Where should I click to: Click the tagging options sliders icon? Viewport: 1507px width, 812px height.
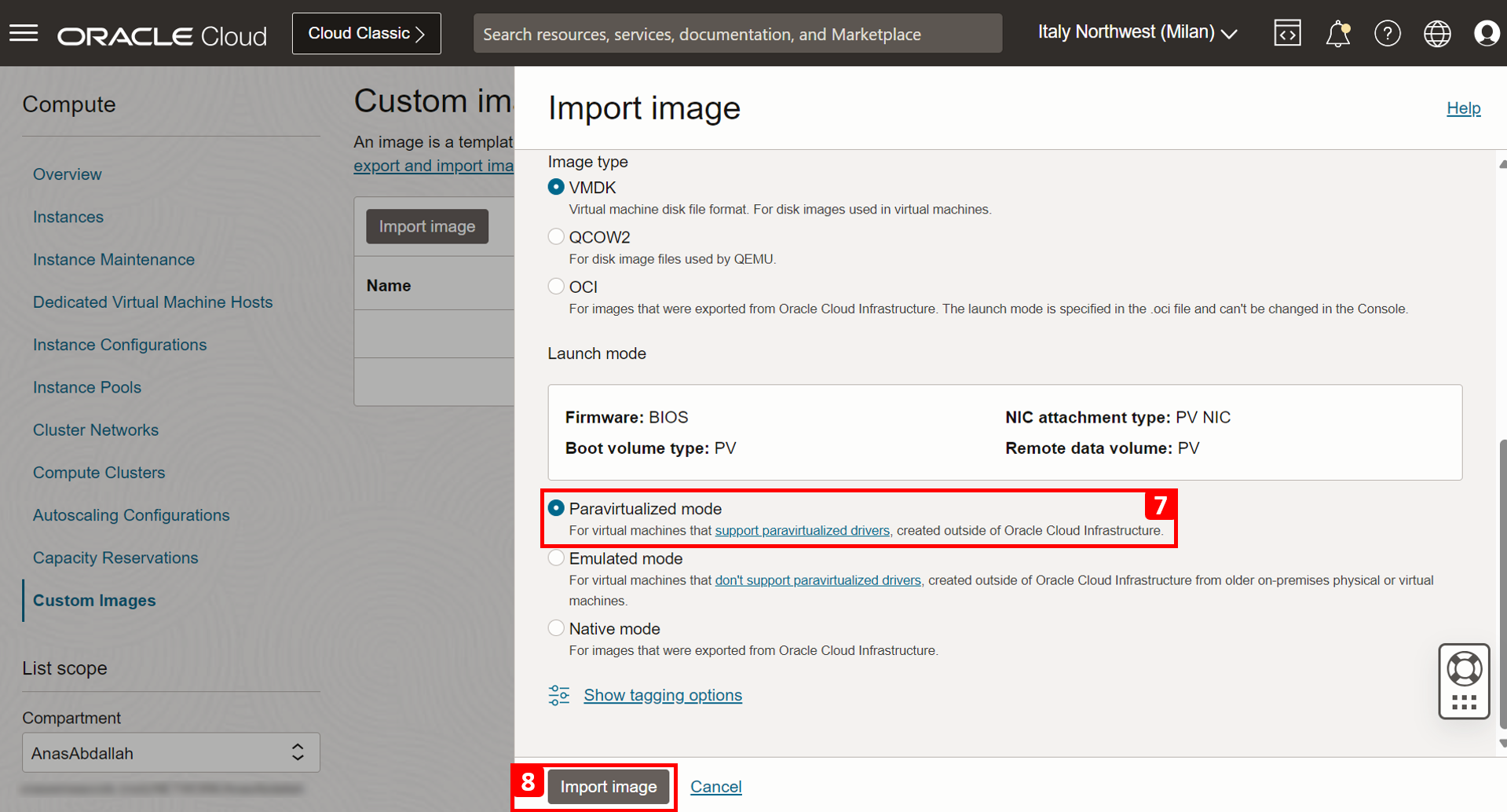(559, 695)
